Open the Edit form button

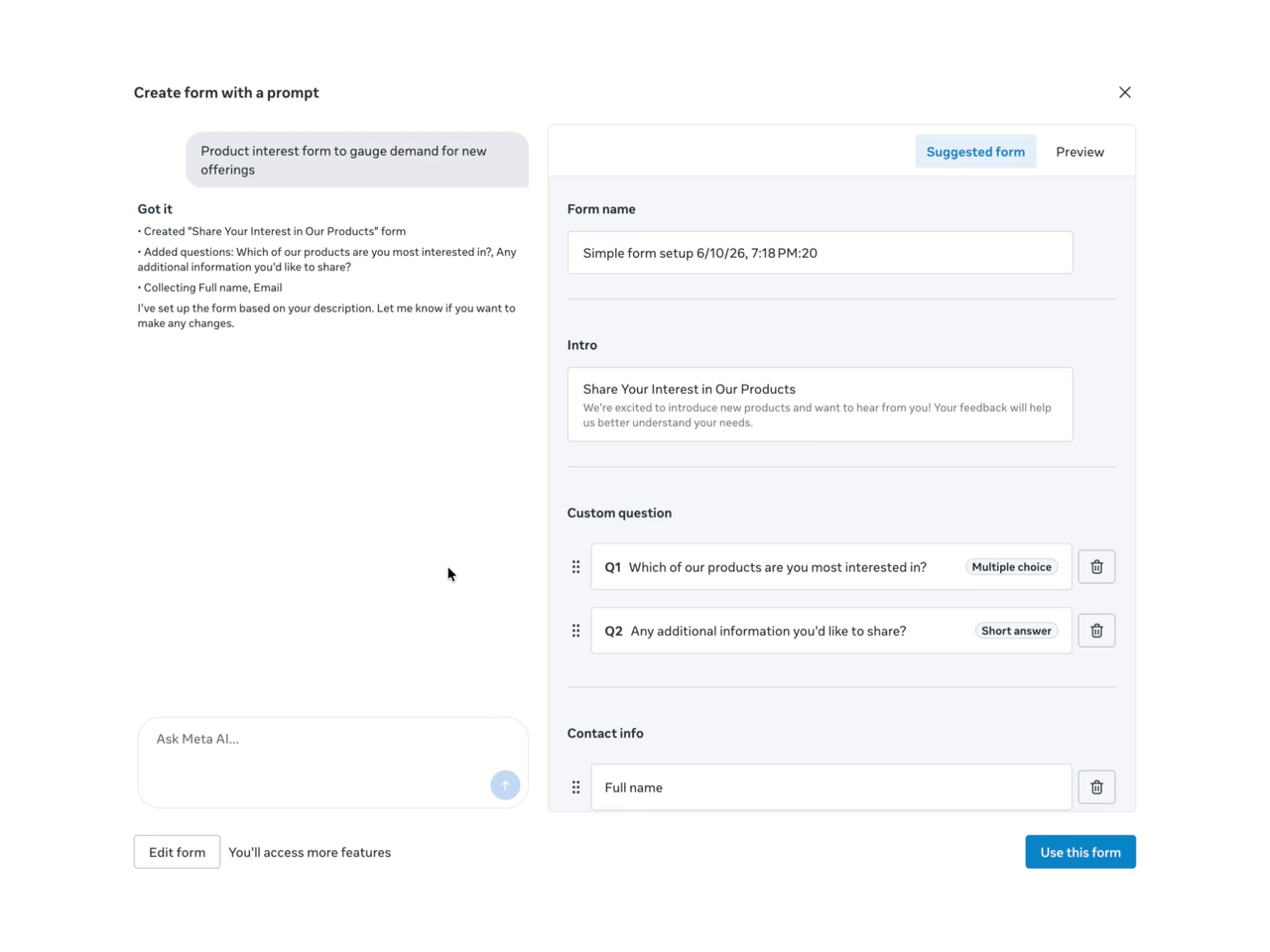(177, 852)
